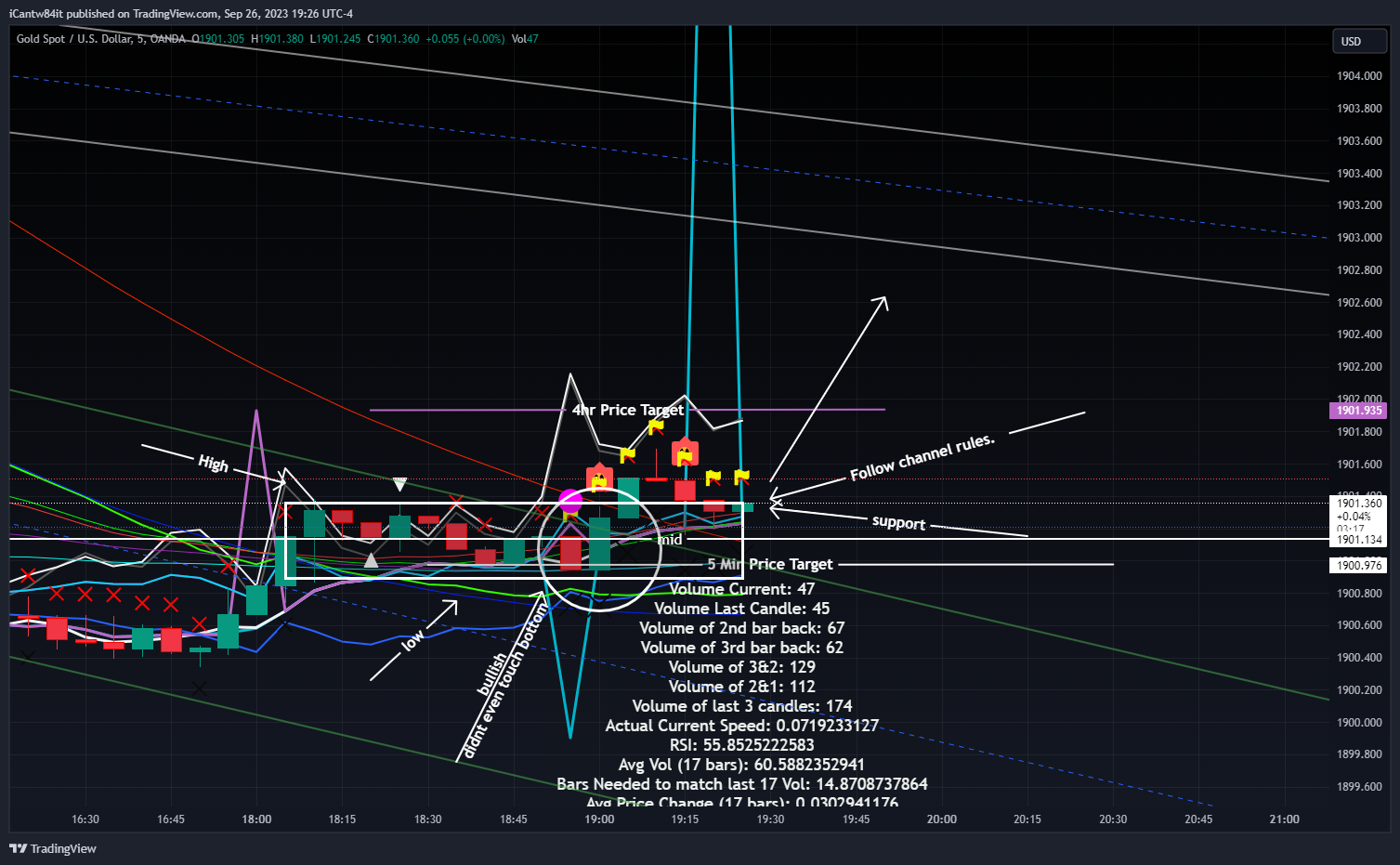Click the close value C1901.360
Image resolution: width=1400 pixels, height=865 pixels.
coord(394,39)
